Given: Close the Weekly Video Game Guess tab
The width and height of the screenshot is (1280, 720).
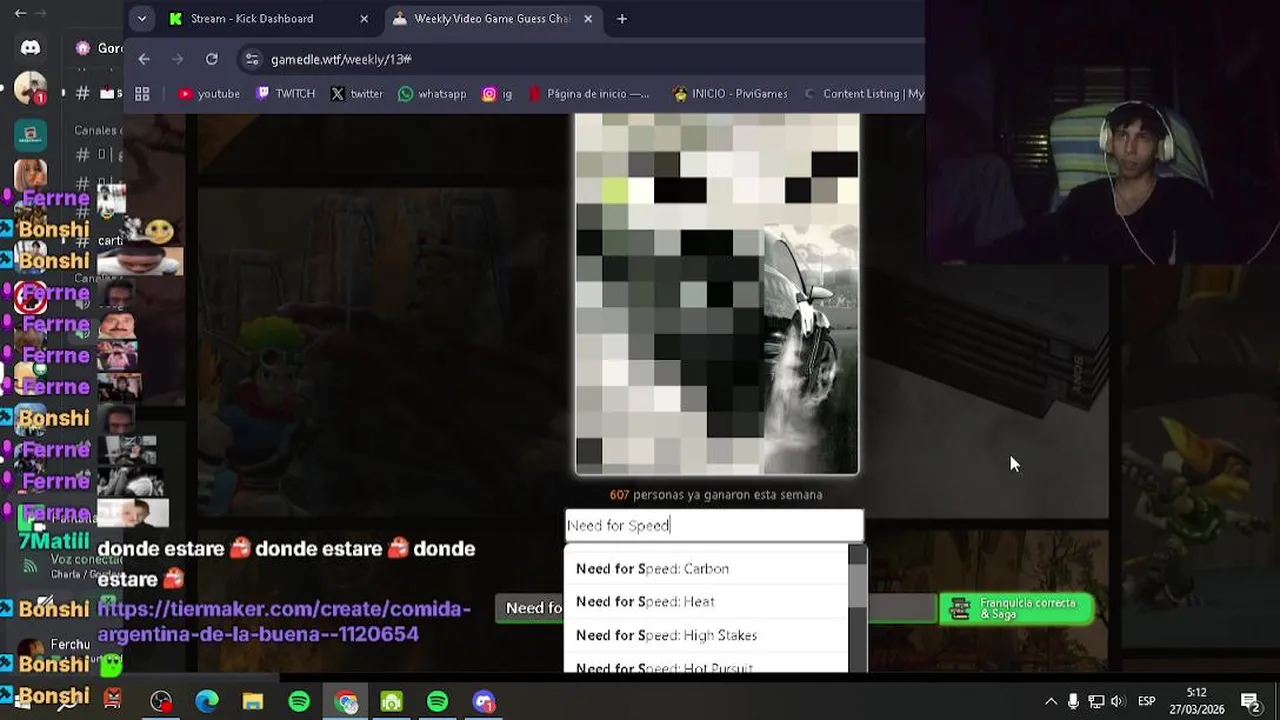Looking at the screenshot, I should [588, 18].
